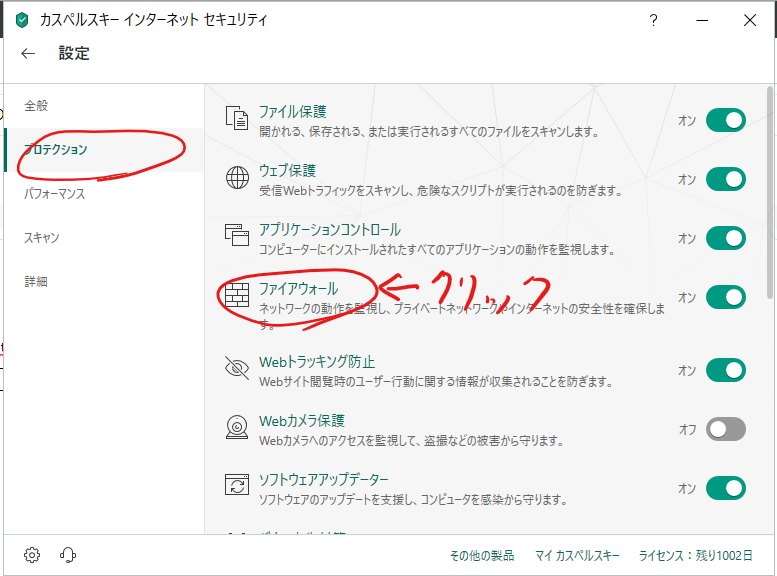Screen dimensions: 777x576
Task: Click the Webトラッキング防止 description text
Action: pyautogui.click(x=436, y=382)
